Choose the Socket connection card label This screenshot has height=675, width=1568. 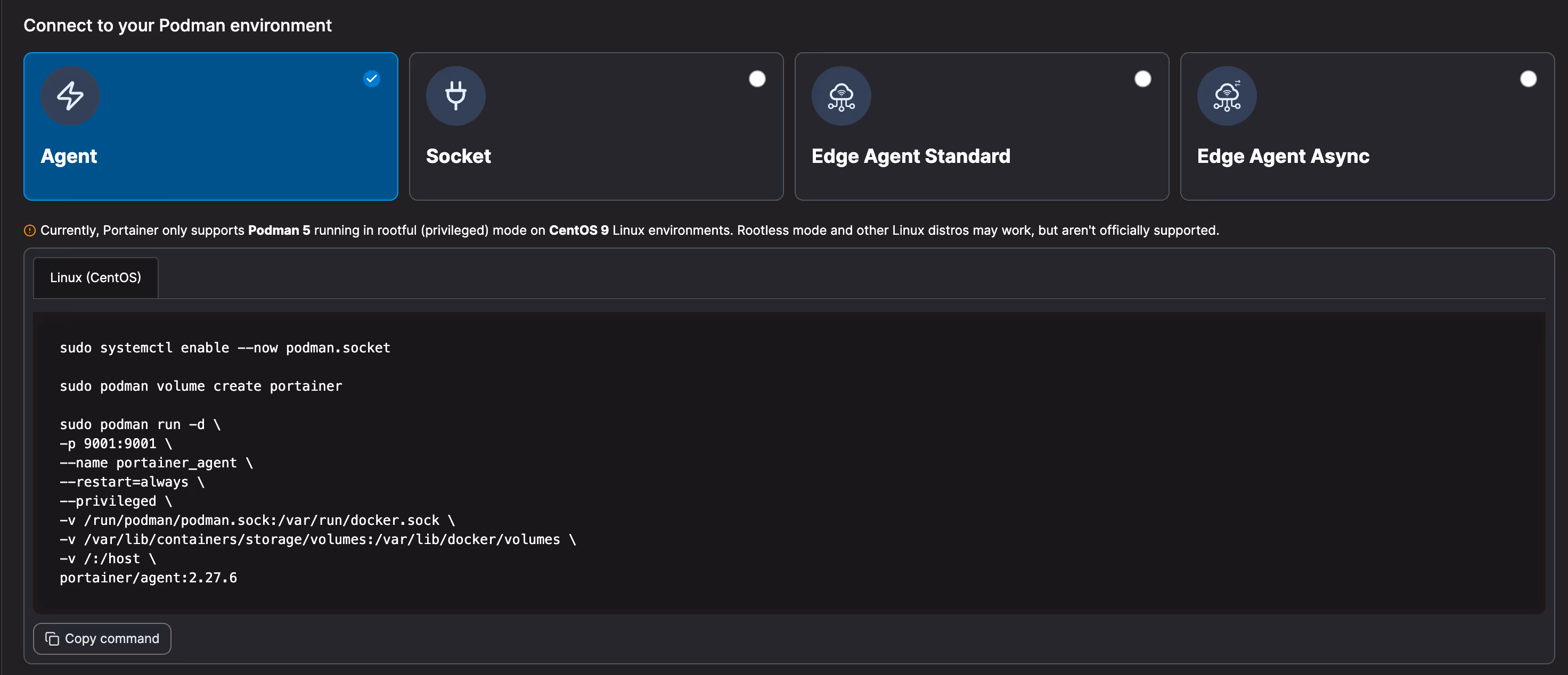(x=459, y=157)
